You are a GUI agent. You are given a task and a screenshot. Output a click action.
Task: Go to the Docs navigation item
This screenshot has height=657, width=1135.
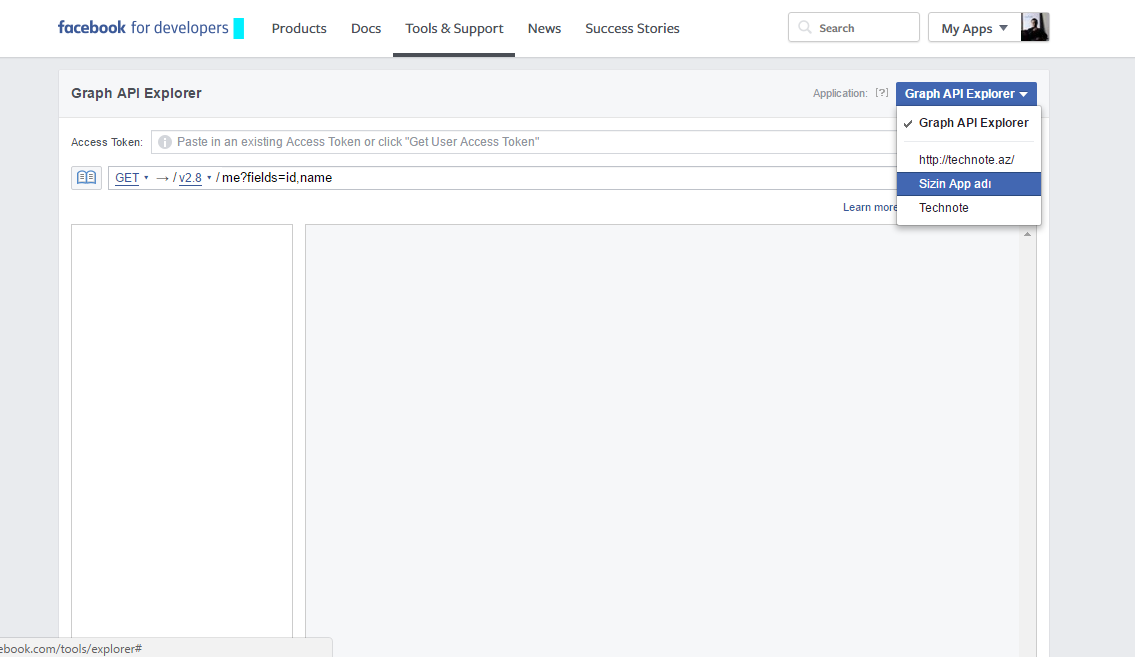coord(366,28)
